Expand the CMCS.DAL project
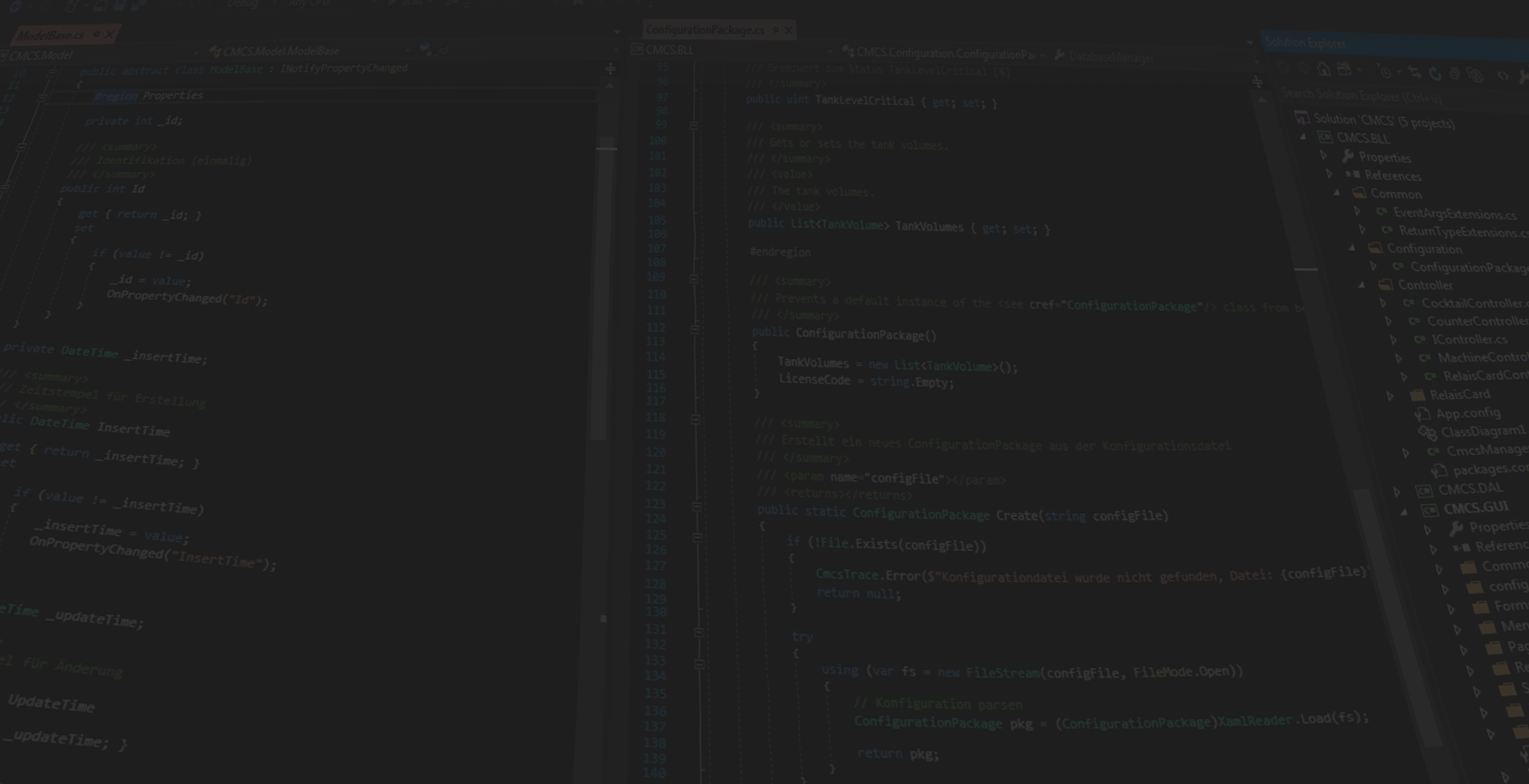Screen dimensions: 1529x784 click(1397, 491)
